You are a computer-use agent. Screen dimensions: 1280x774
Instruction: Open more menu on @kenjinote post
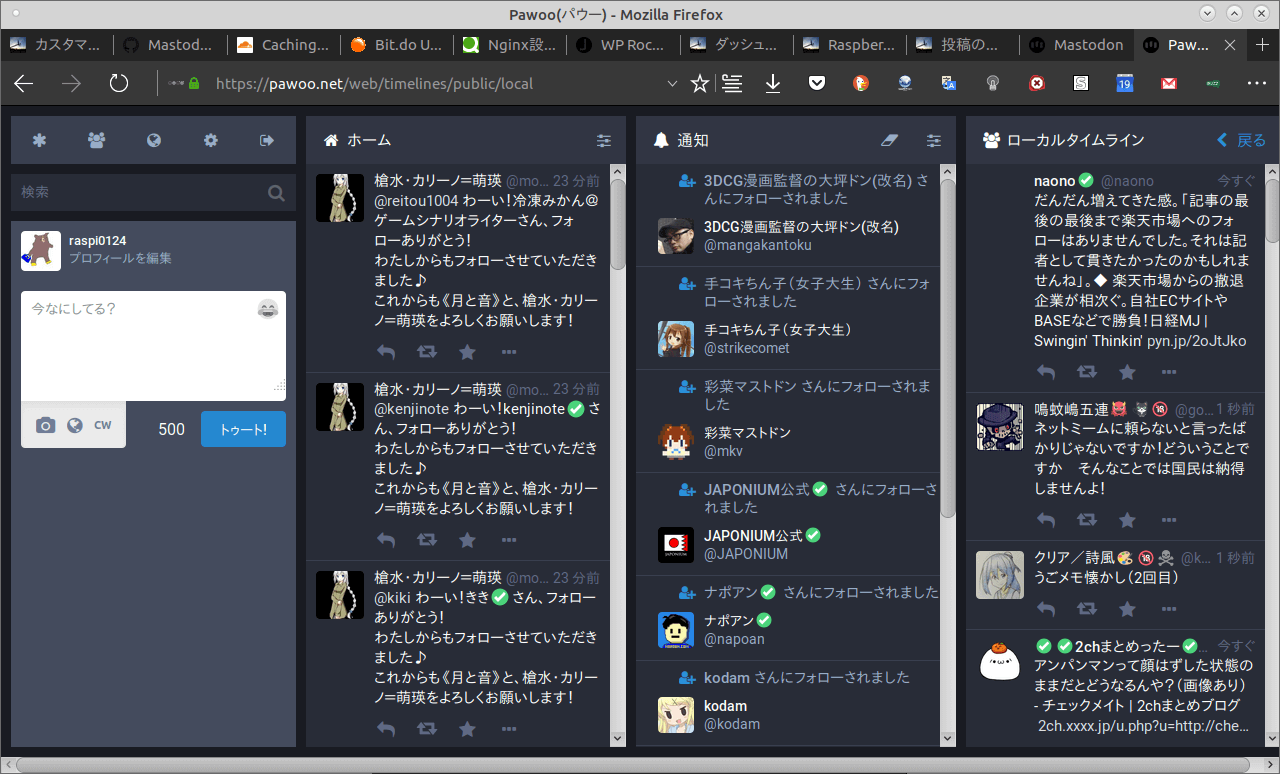click(508, 540)
